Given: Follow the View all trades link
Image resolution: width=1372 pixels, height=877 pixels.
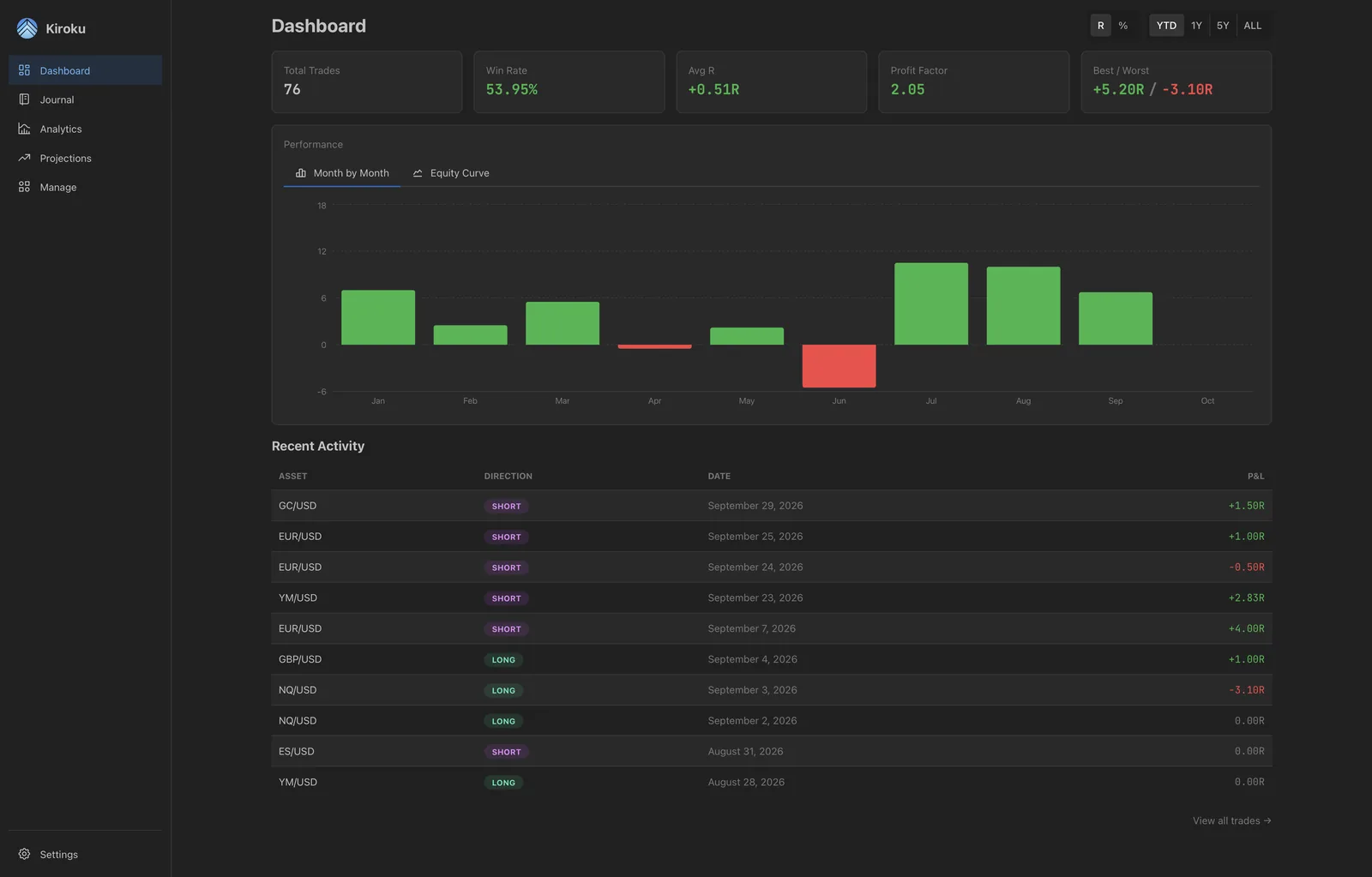Looking at the screenshot, I should [x=1231, y=820].
